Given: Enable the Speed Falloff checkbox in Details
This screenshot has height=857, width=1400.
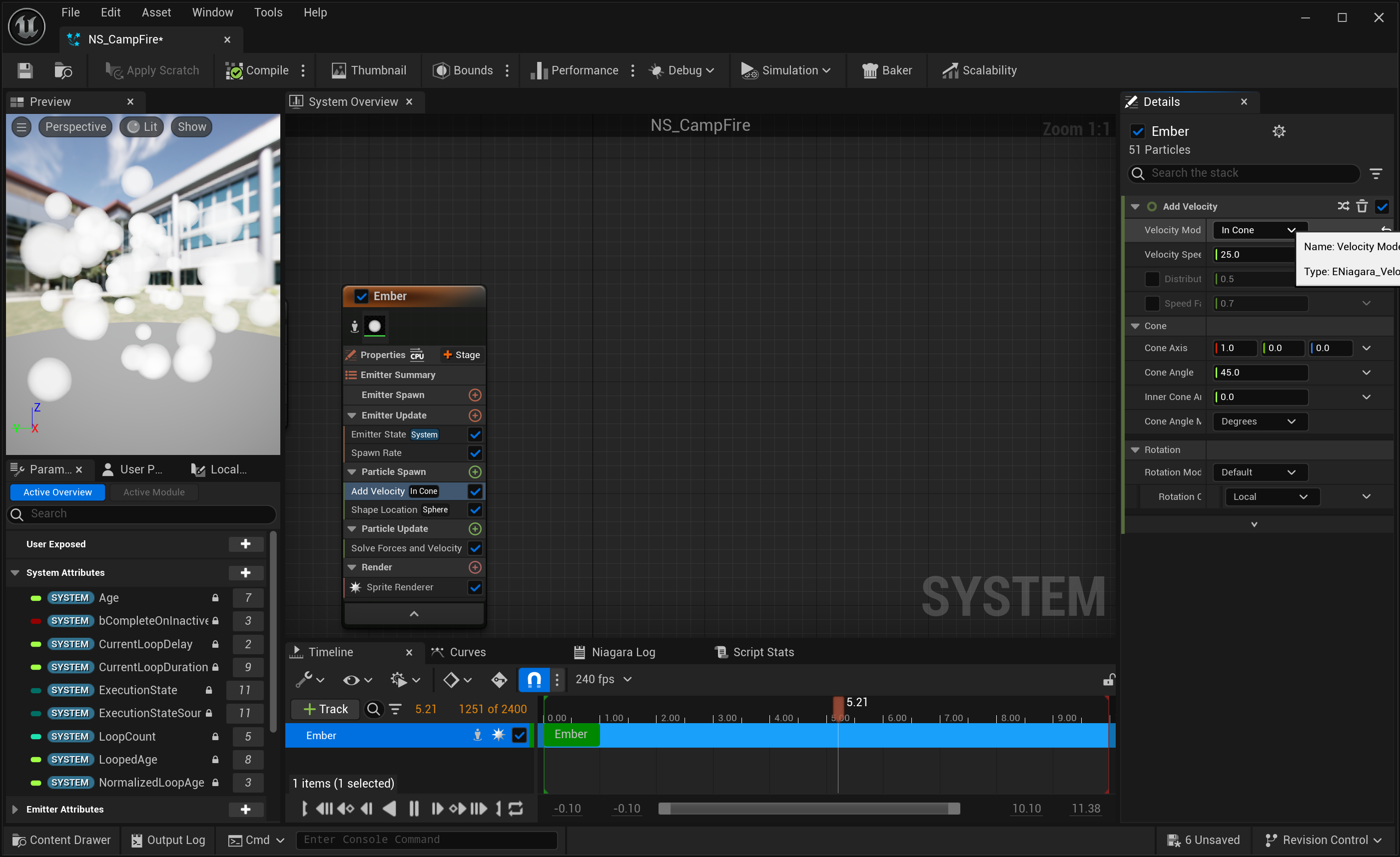Looking at the screenshot, I should point(1152,303).
